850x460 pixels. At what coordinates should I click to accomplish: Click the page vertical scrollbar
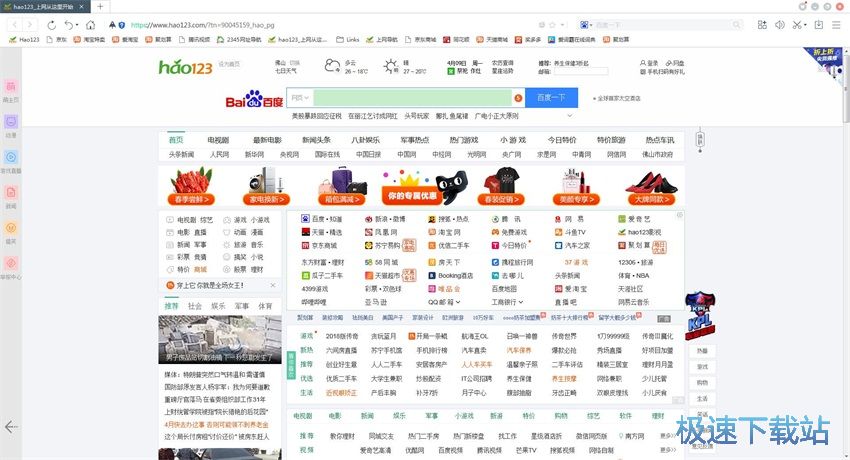coord(846,87)
